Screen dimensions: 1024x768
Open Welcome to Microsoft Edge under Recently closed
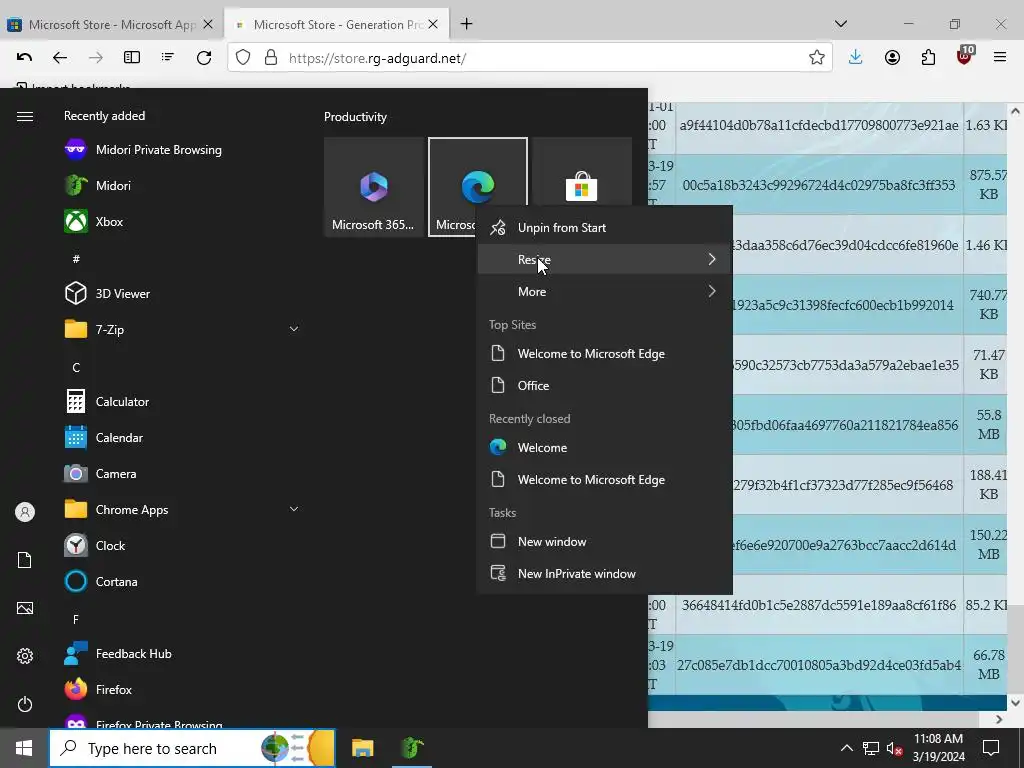pos(605,479)
